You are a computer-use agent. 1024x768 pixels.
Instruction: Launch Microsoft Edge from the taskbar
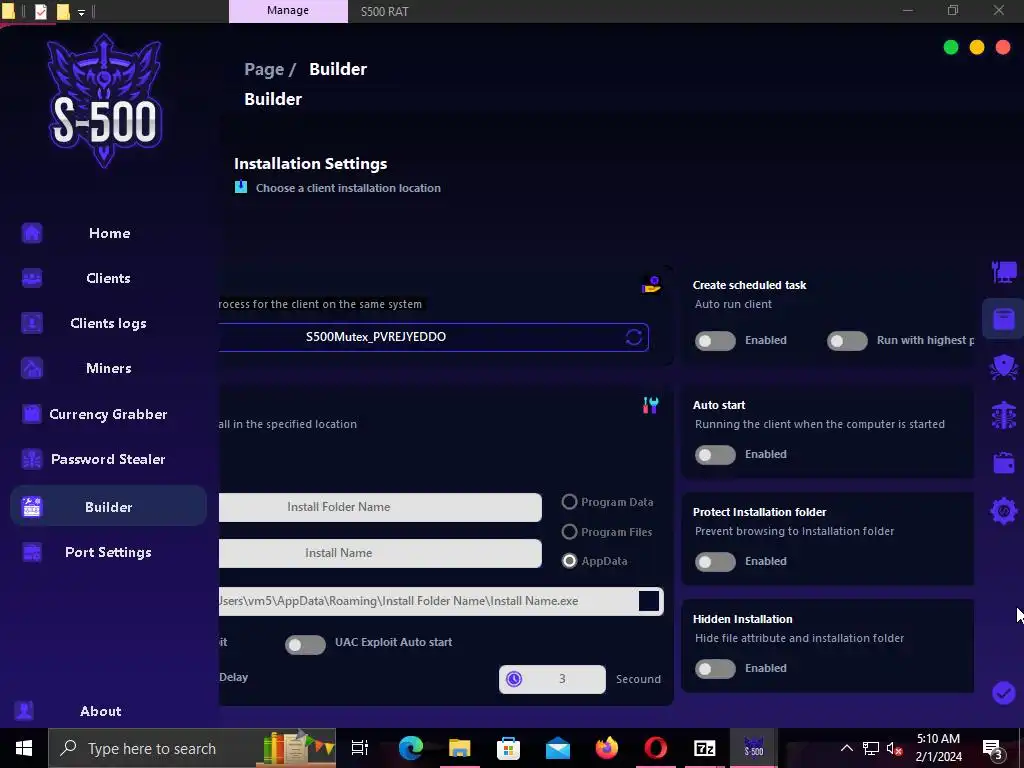click(x=411, y=748)
